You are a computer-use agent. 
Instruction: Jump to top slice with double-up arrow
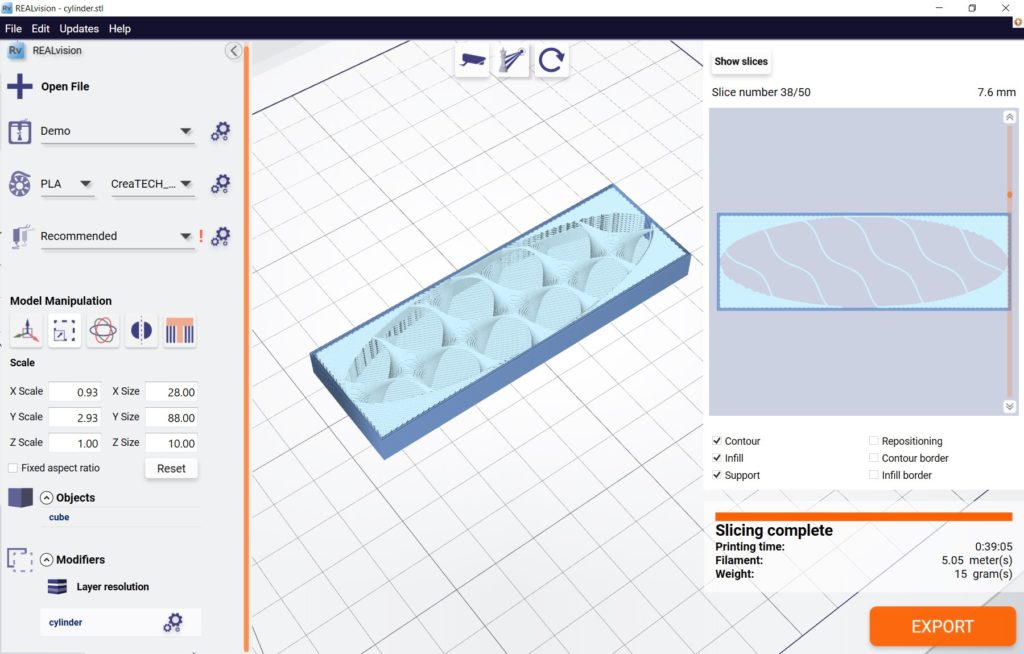click(x=1010, y=117)
